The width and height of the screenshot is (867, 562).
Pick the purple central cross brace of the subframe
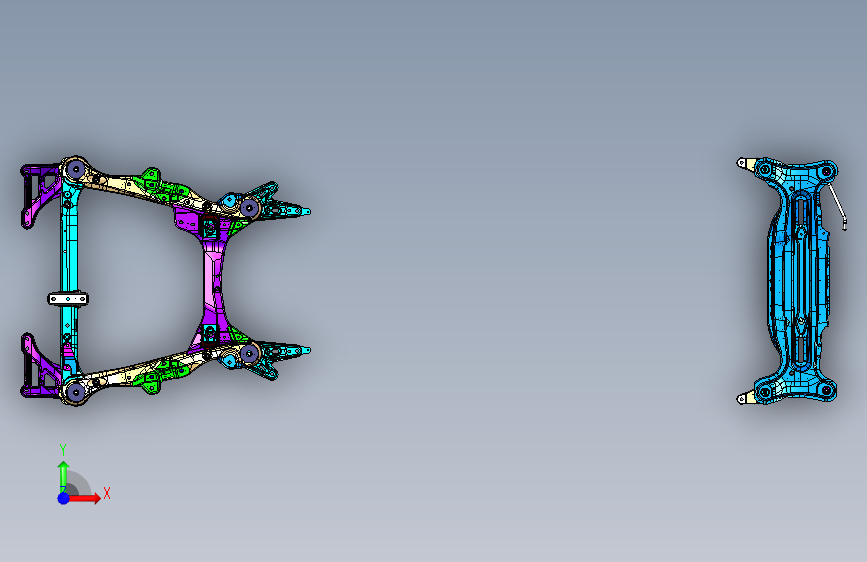coord(212,279)
